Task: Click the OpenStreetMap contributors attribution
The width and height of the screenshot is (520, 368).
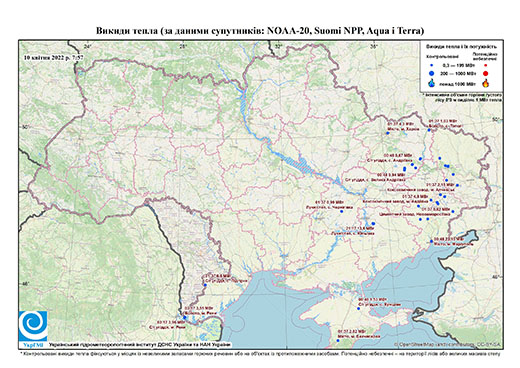Action: pyautogui.click(x=447, y=344)
